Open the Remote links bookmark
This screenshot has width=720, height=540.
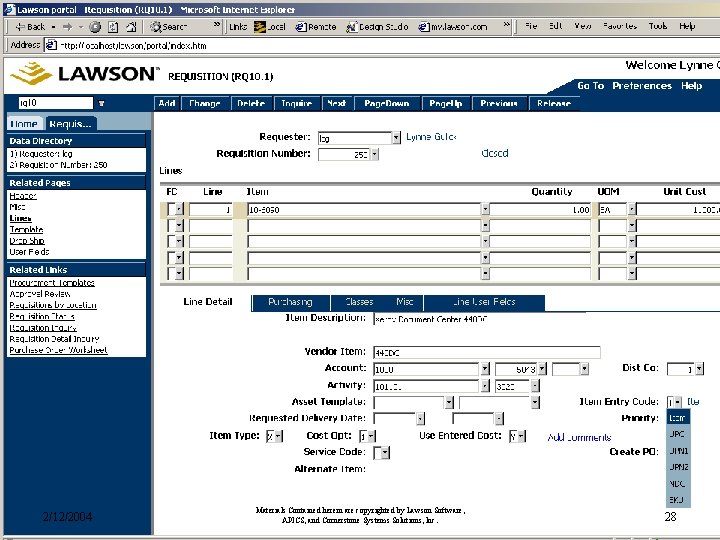click(x=316, y=27)
